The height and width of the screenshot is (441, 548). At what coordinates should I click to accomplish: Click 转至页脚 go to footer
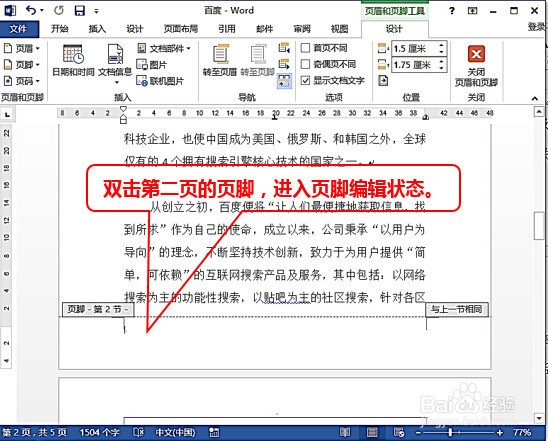click(258, 60)
